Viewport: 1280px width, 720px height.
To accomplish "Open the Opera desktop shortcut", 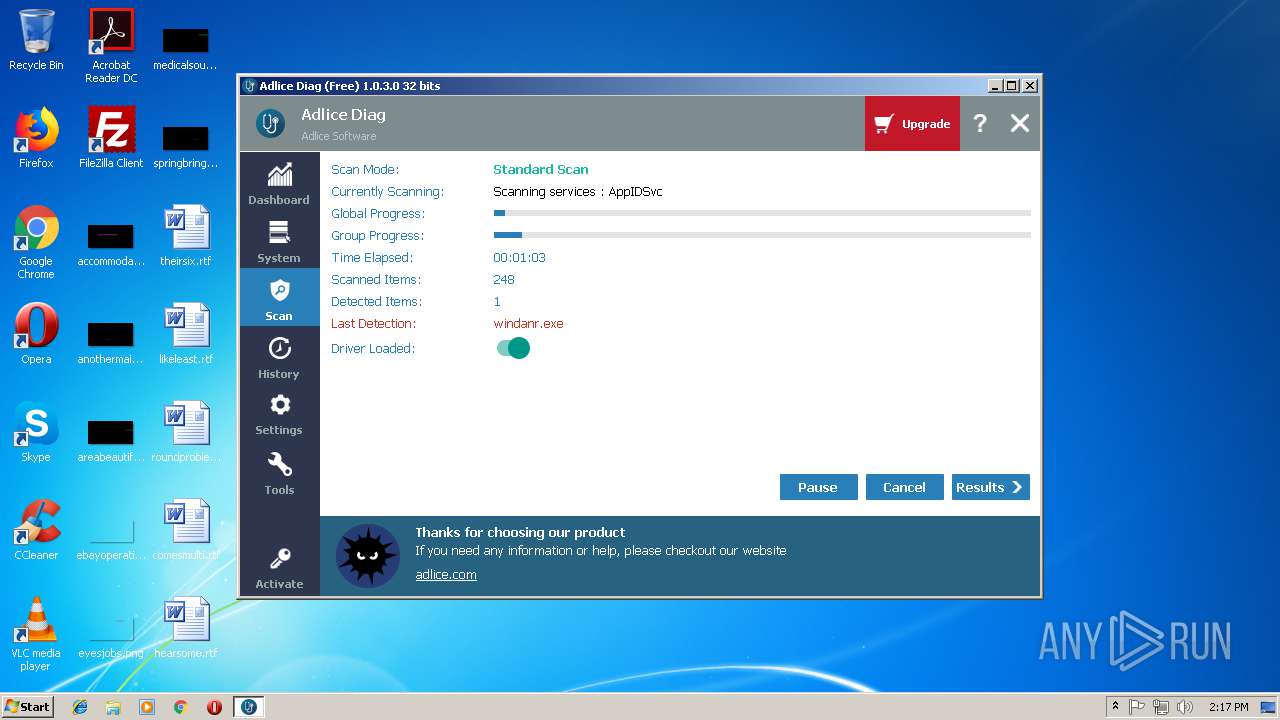I will 36,334.
